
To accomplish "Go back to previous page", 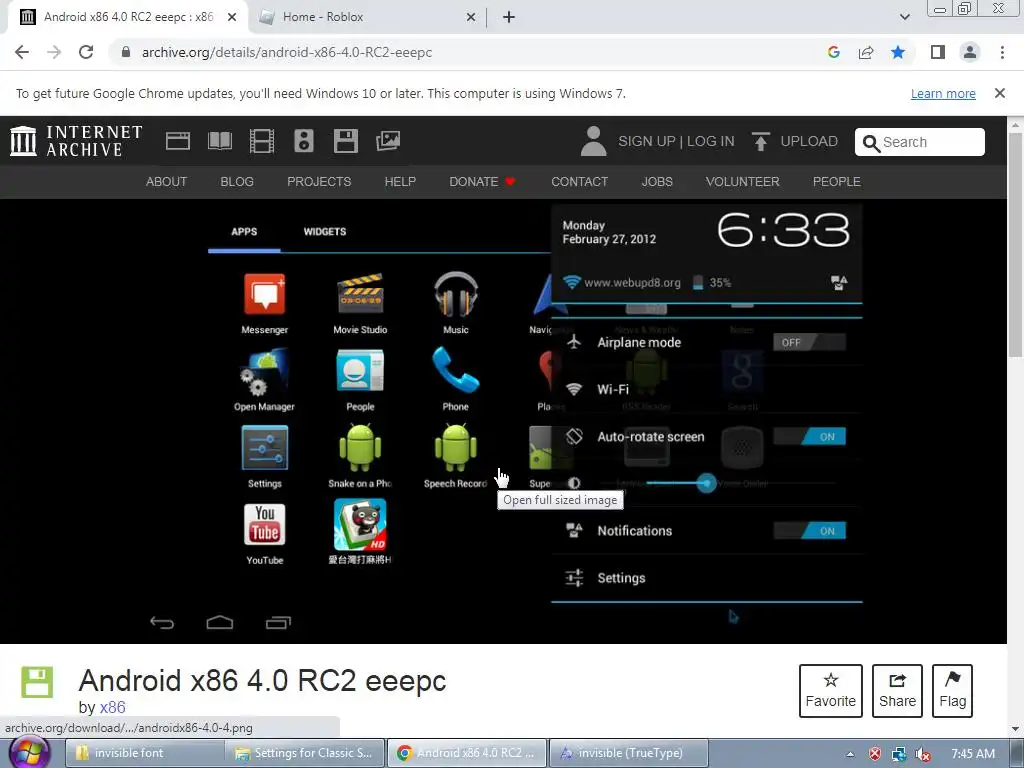I will 22,52.
